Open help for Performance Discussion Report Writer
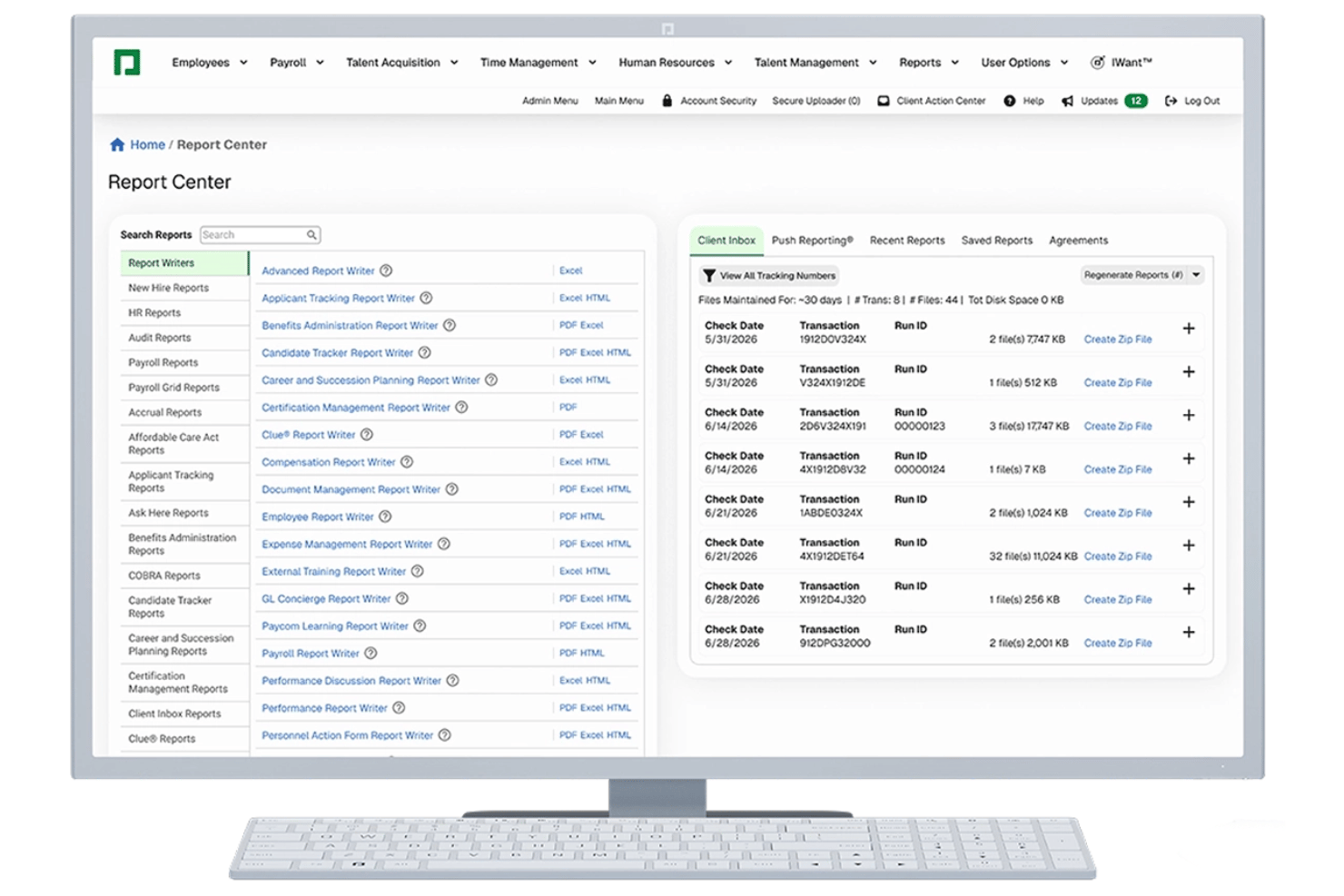 452,680
